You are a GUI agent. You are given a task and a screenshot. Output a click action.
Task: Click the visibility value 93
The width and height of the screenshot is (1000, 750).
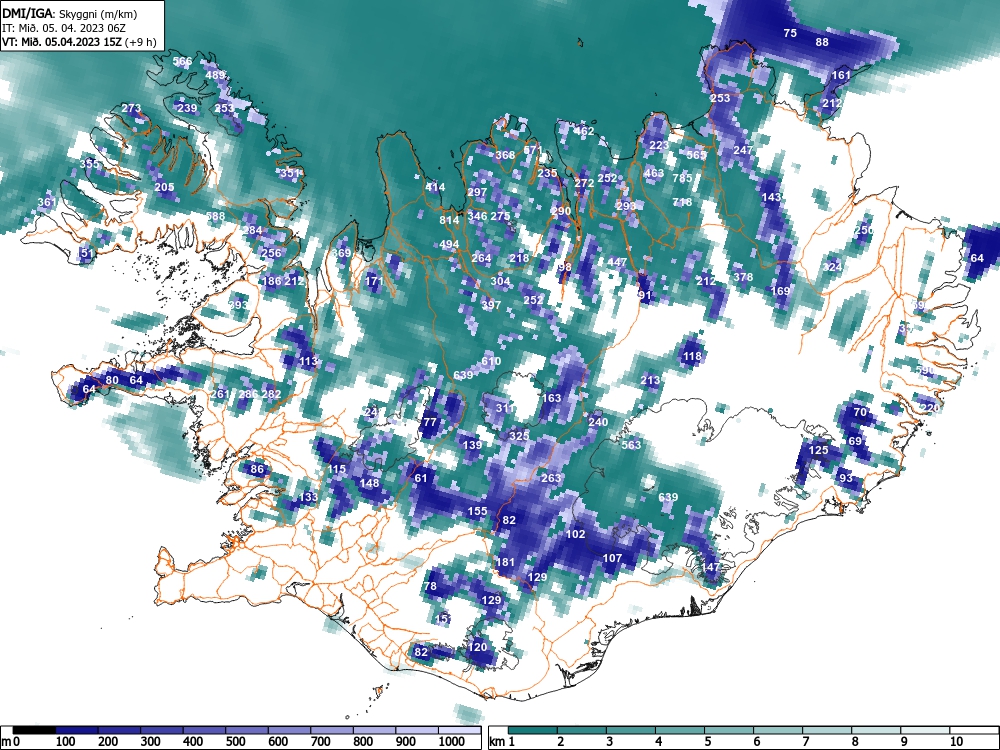(846, 478)
